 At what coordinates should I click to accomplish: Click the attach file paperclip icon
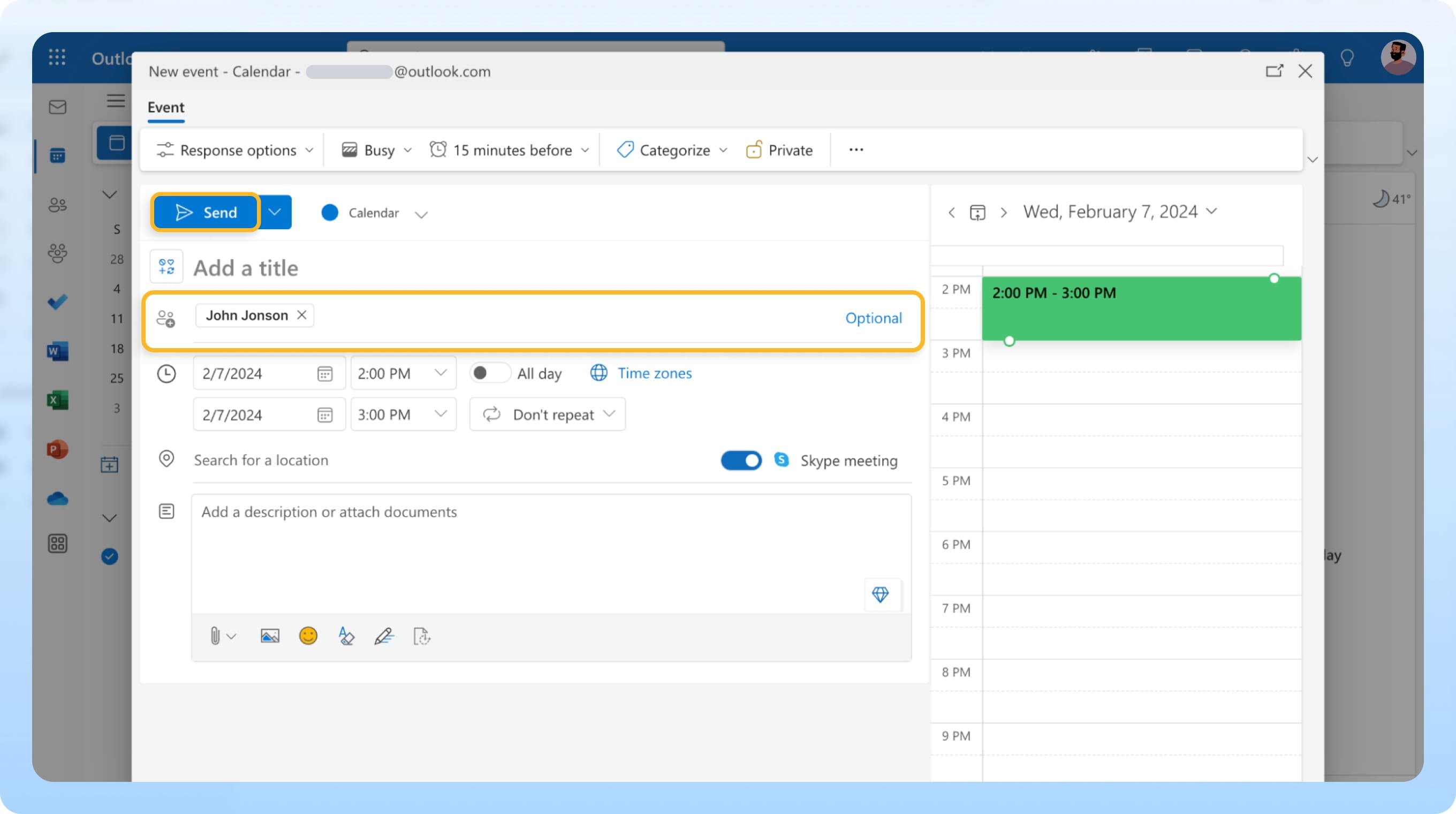click(215, 637)
